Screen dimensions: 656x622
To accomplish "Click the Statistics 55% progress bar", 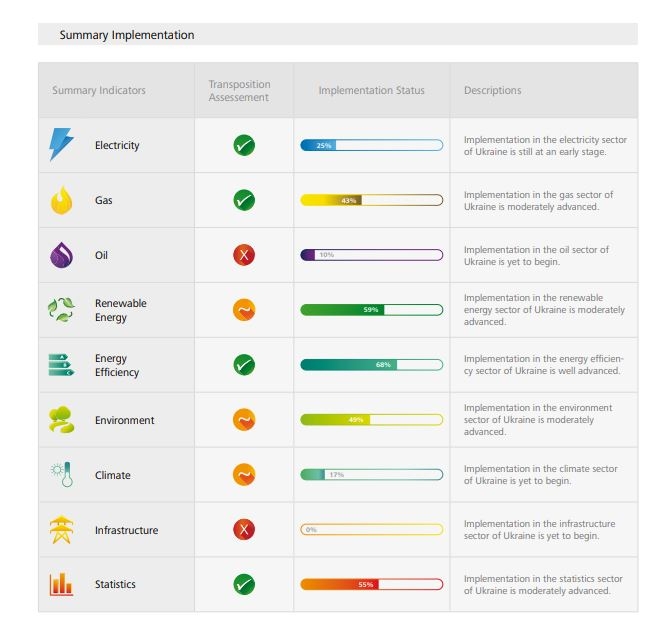I will pos(371,584).
